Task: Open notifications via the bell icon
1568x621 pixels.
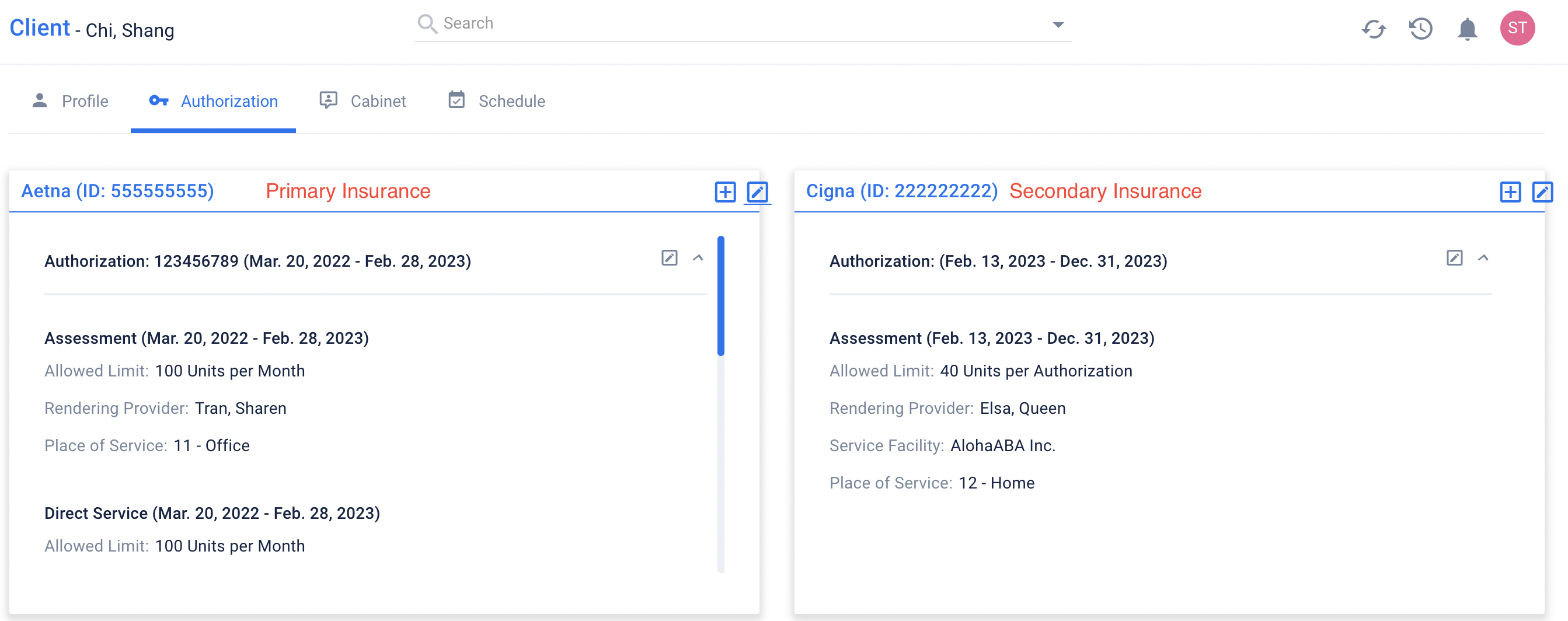Action: 1467,29
